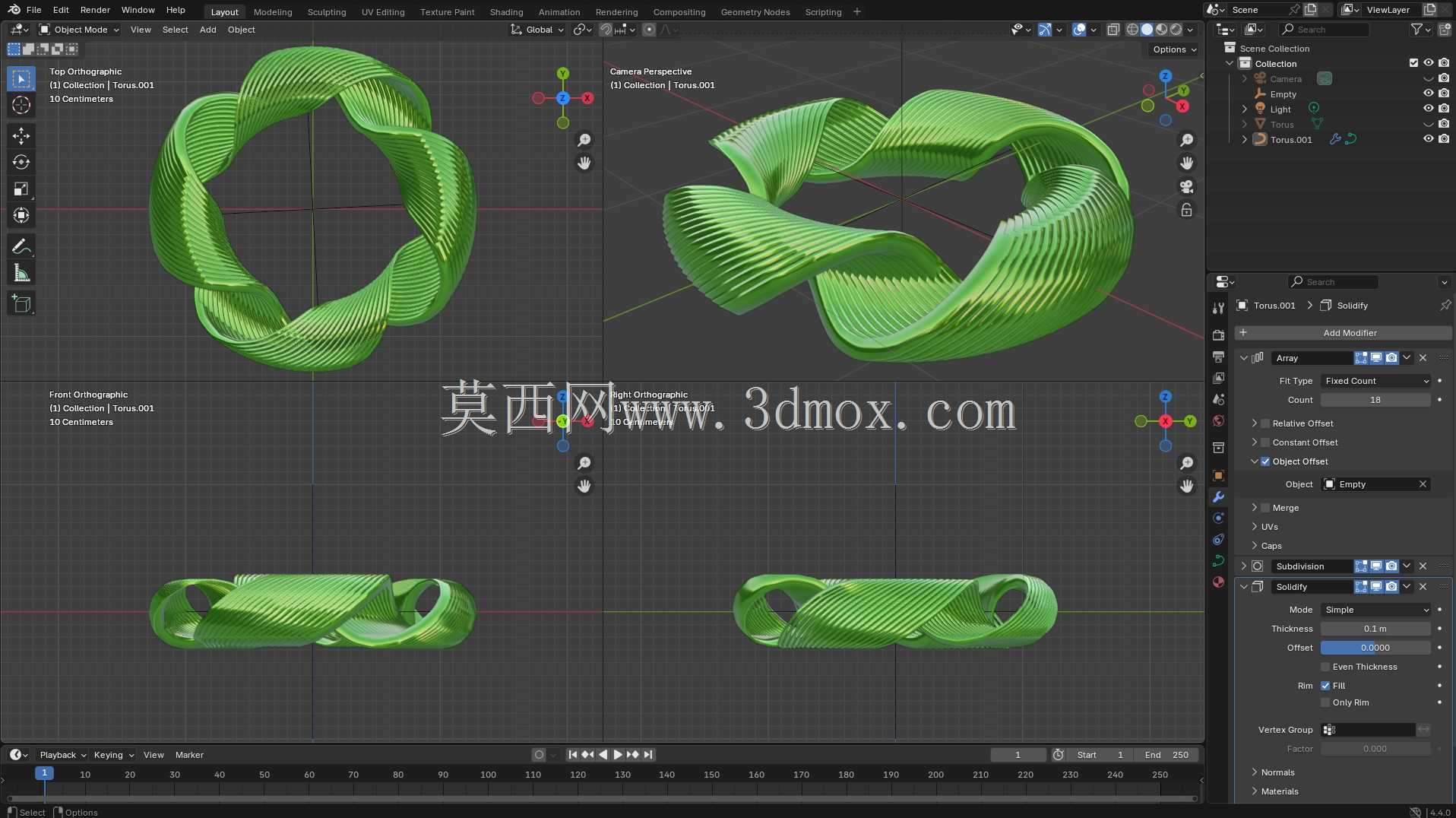This screenshot has width=1456, height=818.
Task: Select the Annotate tool
Action: point(21,246)
